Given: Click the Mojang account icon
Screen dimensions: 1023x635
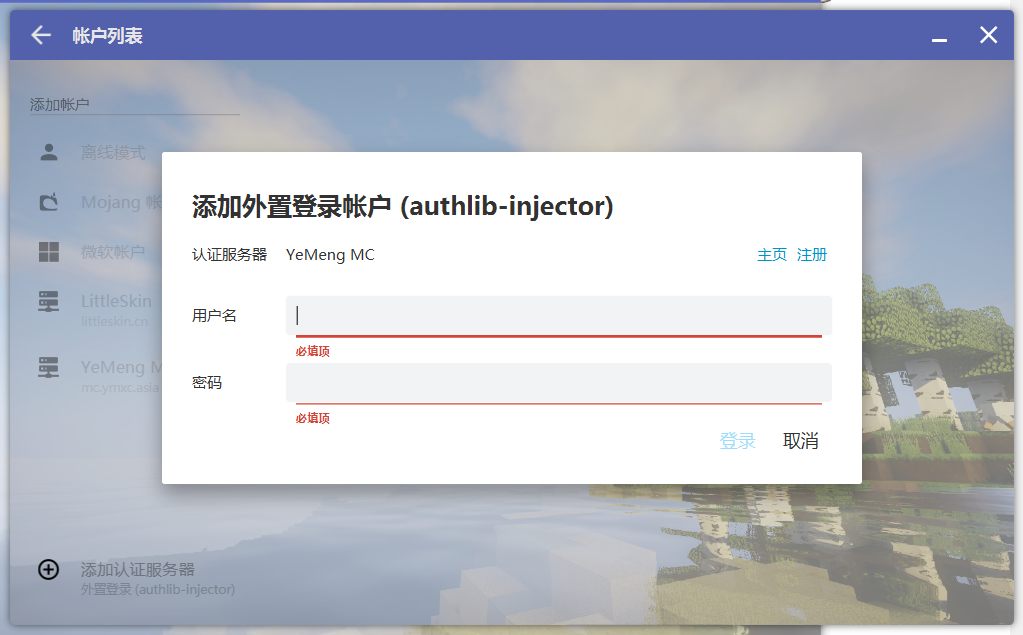Looking at the screenshot, I should point(48,203).
